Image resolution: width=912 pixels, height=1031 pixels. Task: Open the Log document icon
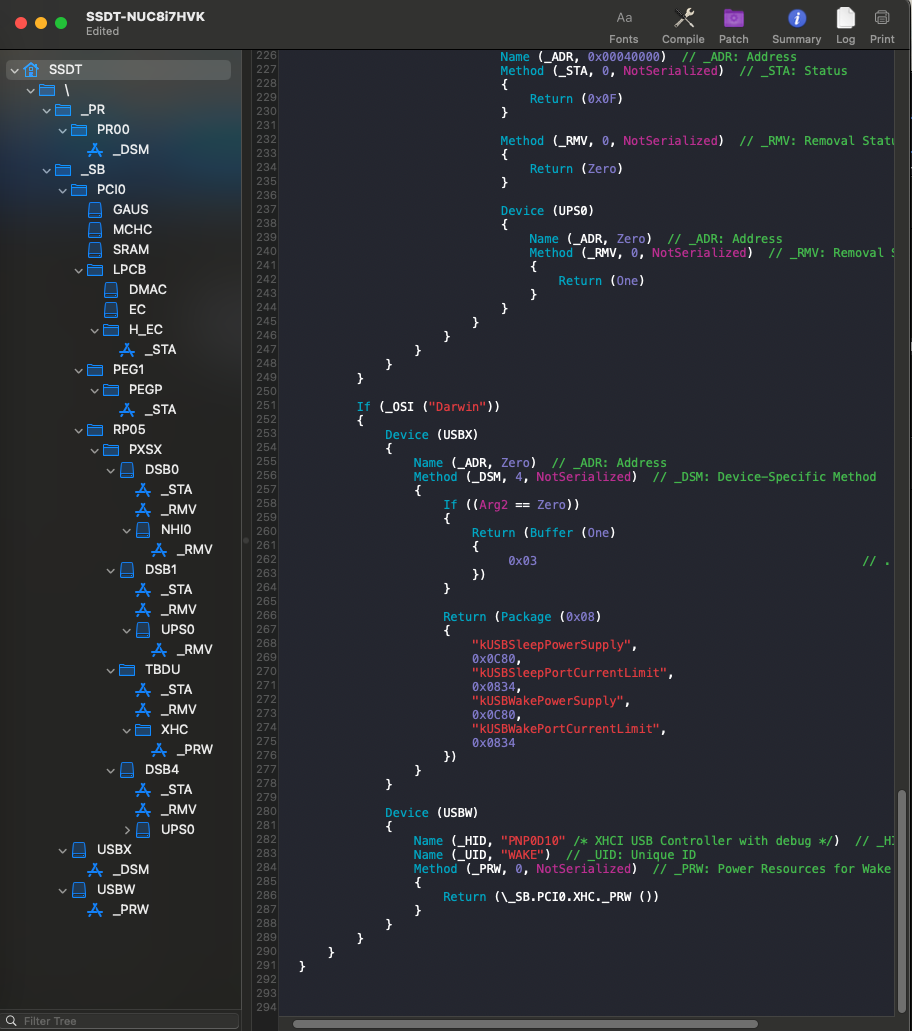[x=846, y=18]
